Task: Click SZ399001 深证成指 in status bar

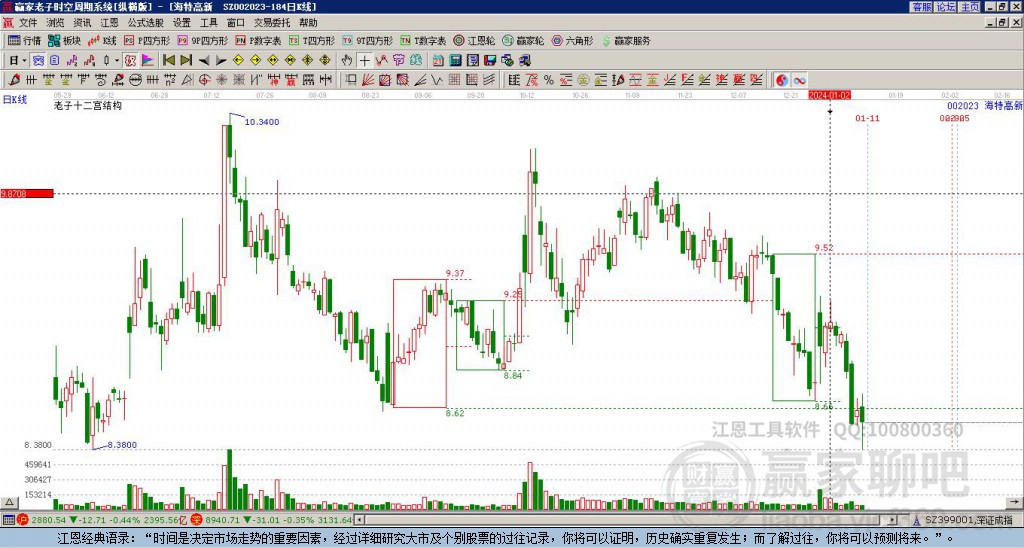Action: (969, 520)
